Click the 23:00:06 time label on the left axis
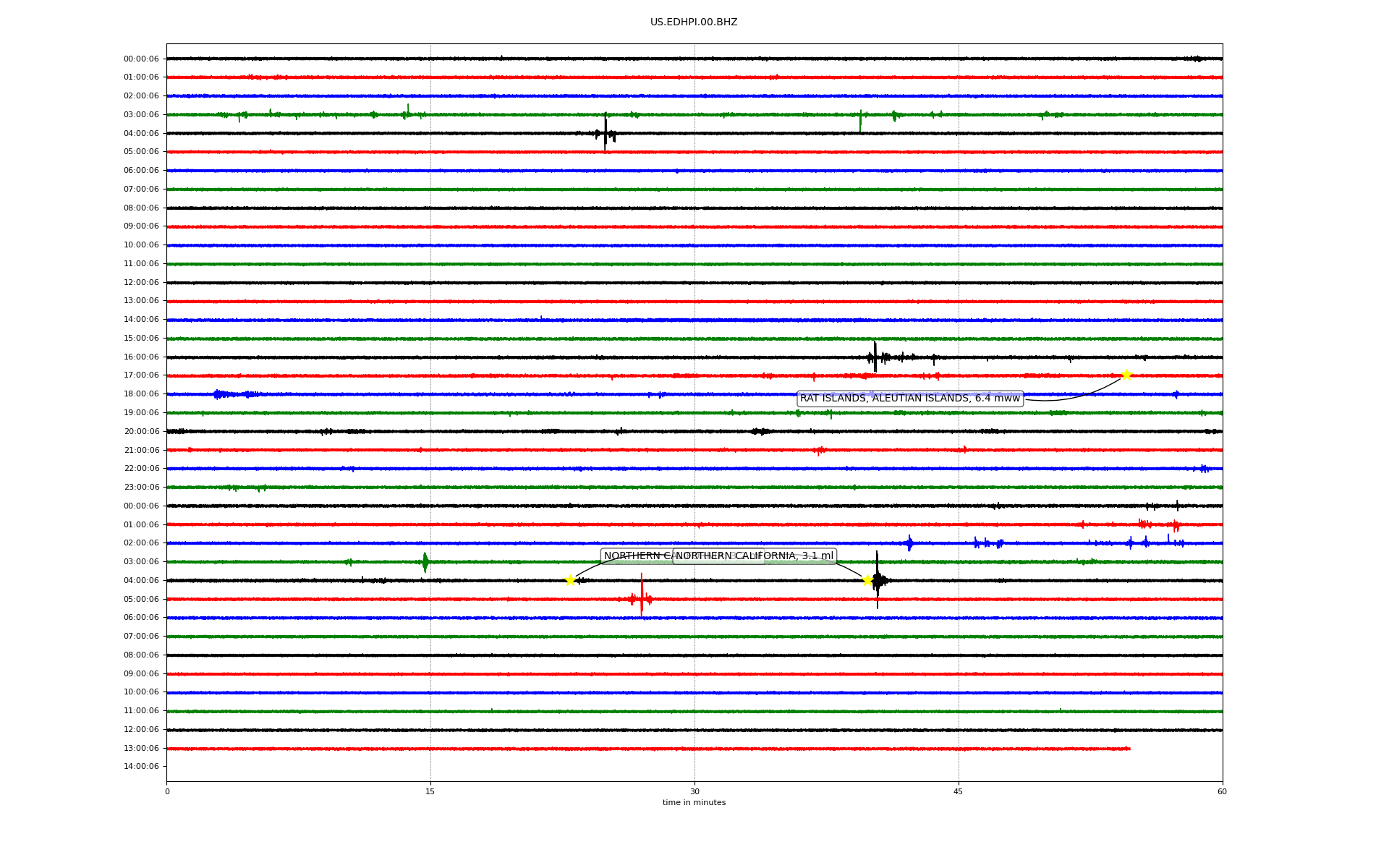Screen dimensions: 1389x868 click(x=141, y=488)
